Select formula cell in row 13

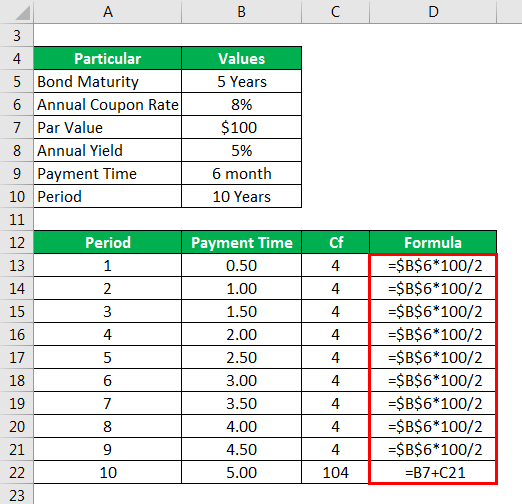[433, 265]
